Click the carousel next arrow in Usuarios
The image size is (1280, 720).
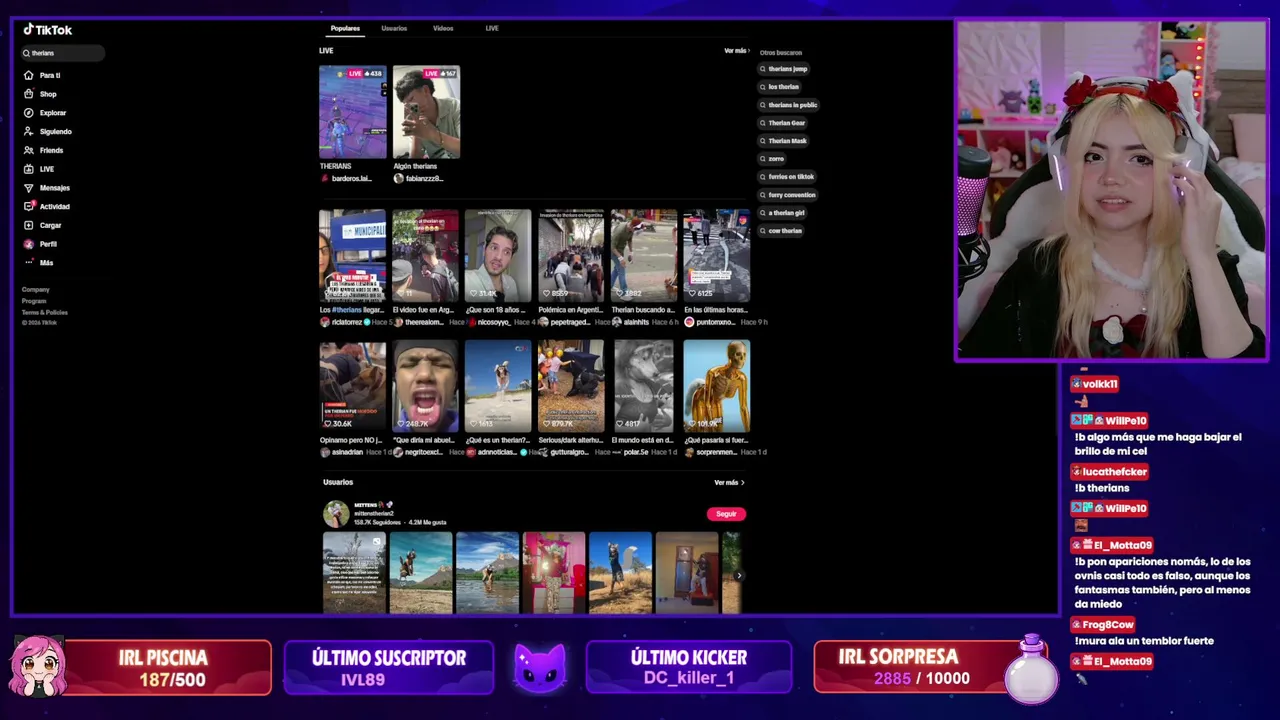[739, 575]
